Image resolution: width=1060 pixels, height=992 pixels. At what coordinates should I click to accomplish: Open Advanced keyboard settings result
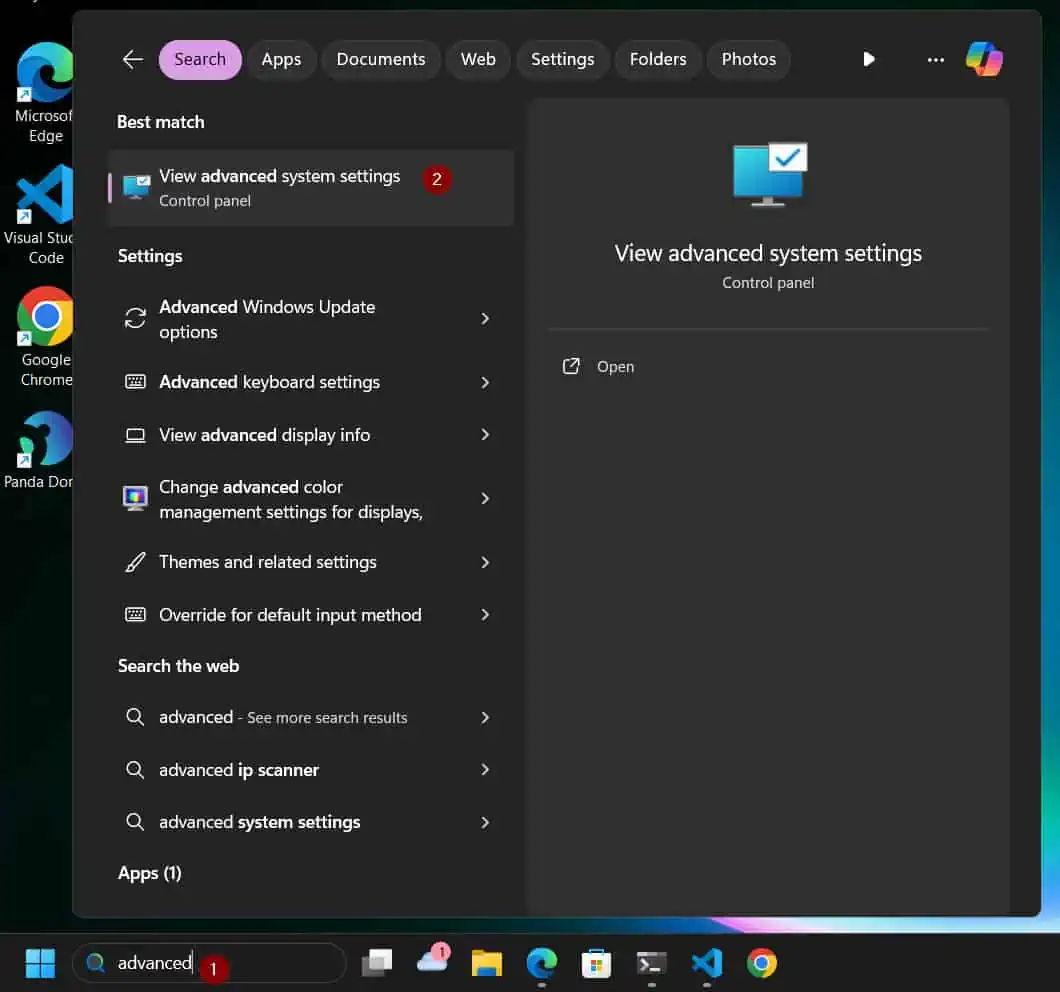[x=311, y=382]
